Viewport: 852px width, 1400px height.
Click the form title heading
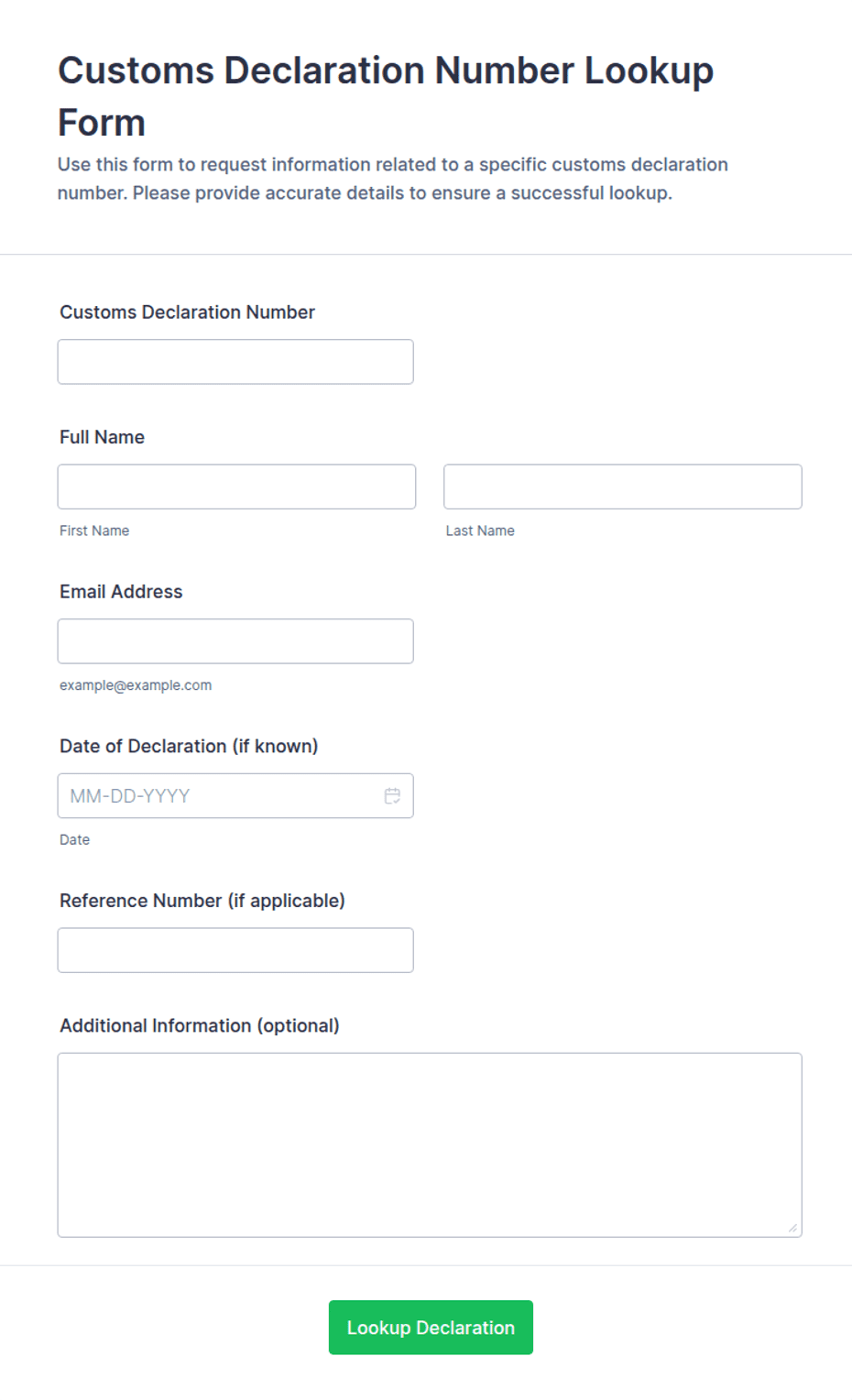tap(386, 96)
